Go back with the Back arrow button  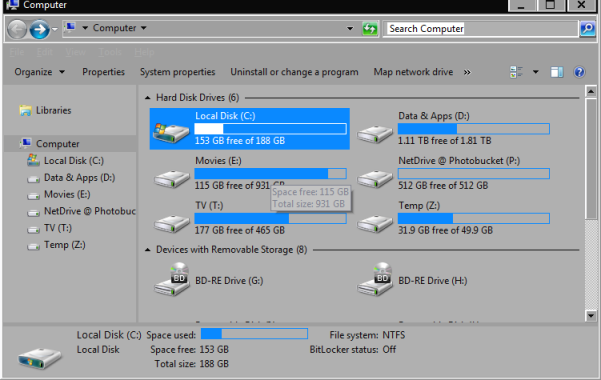tap(17, 29)
